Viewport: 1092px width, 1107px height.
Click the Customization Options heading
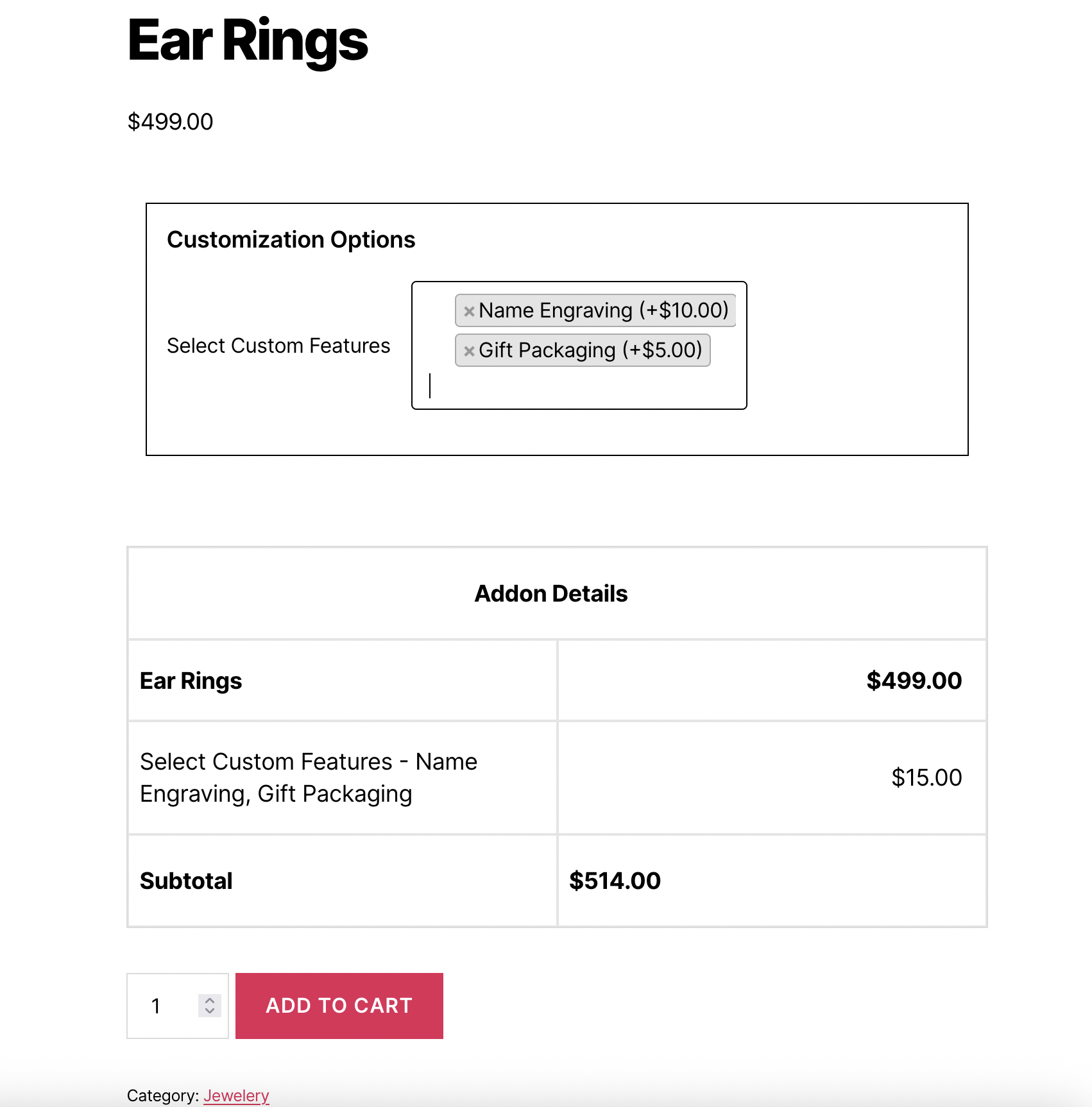(x=291, y=240)
